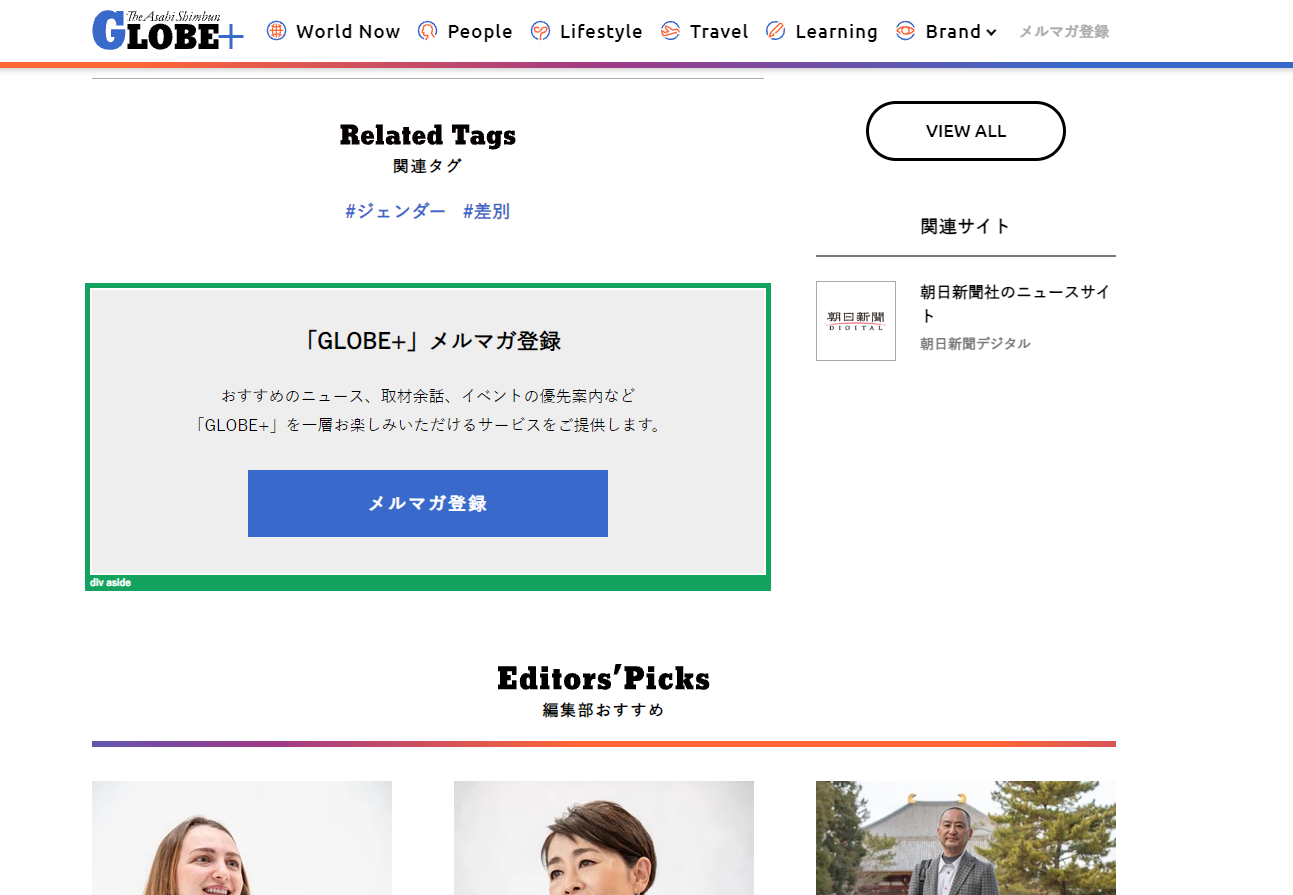
Task: Click メルマガ登録 in the header
Action: 1063,31
